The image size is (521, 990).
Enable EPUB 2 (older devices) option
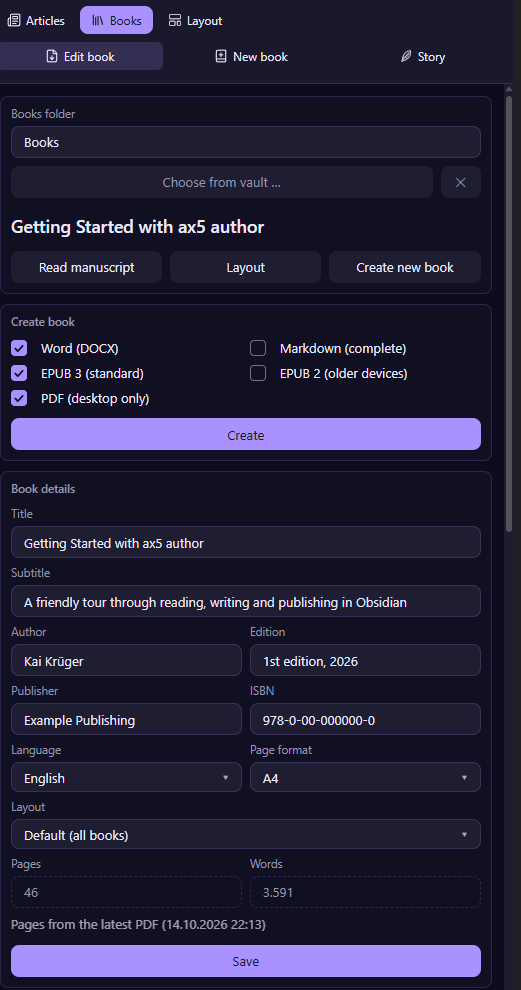[x=258, y=374]
